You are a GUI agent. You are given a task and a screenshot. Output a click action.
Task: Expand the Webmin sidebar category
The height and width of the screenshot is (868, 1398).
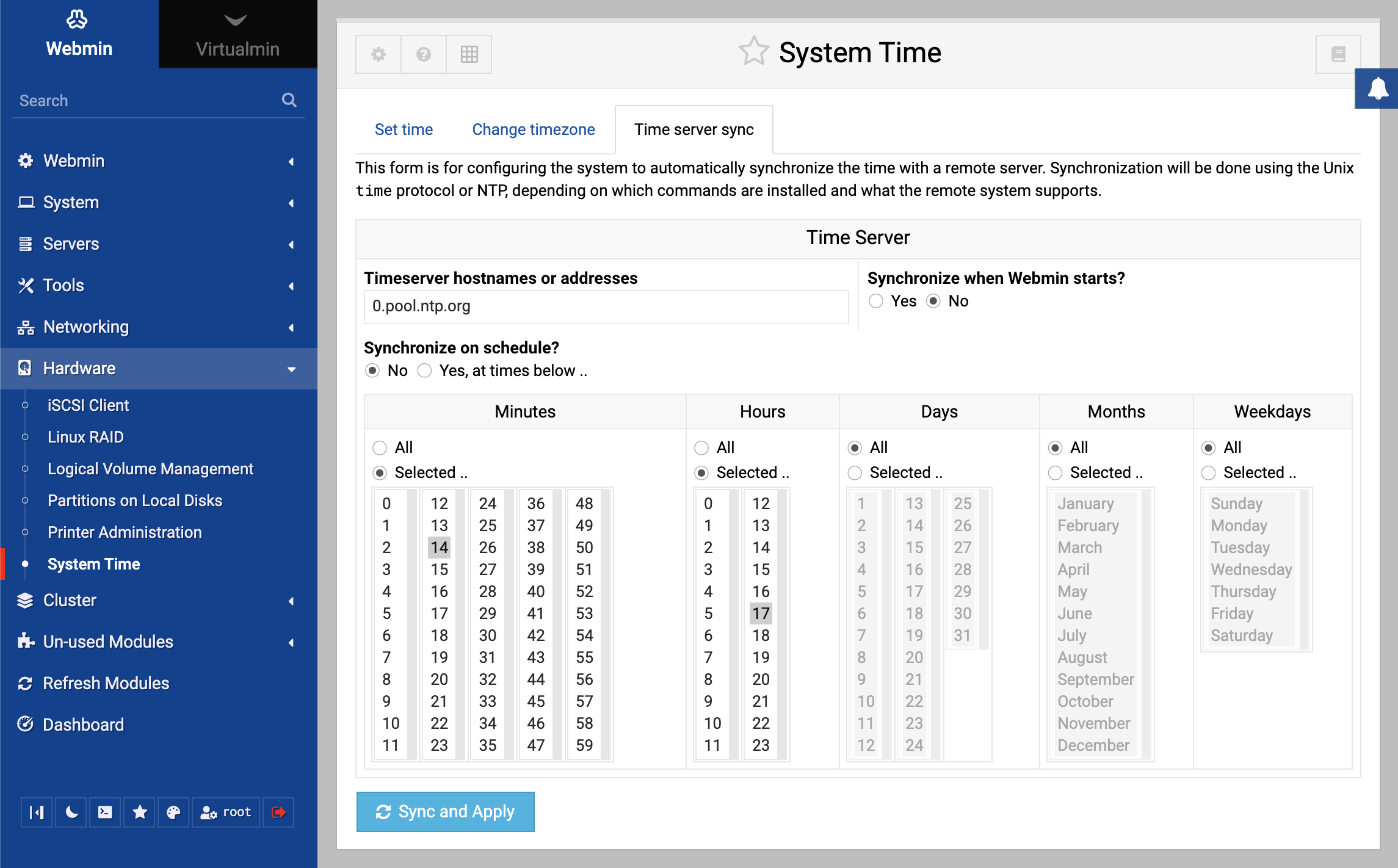[159, 161]
